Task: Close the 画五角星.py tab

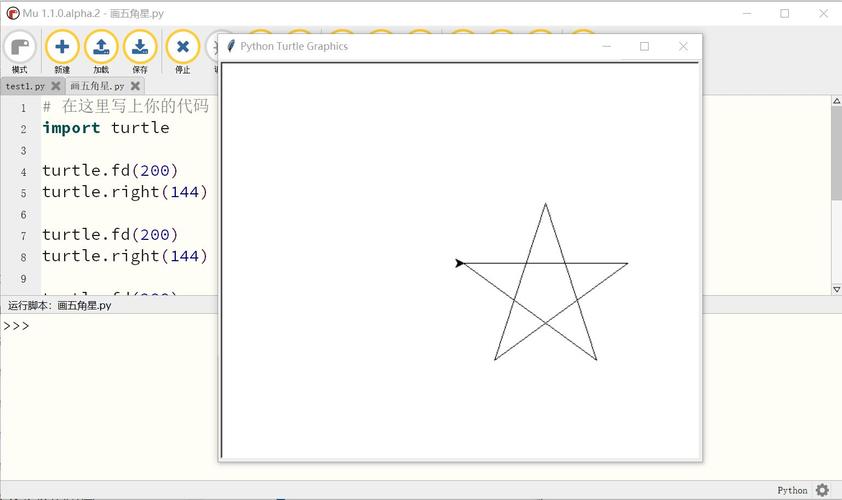Action: (x=135, y=86)
